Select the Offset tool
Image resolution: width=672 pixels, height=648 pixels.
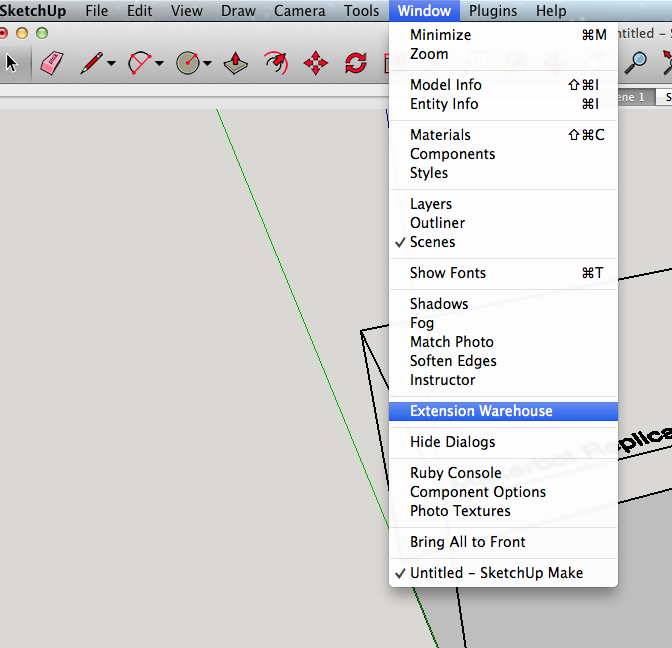tap(276, 63)
